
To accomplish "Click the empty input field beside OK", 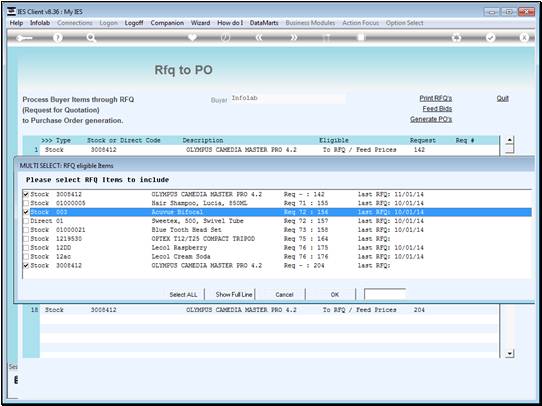I will (385, 294).
